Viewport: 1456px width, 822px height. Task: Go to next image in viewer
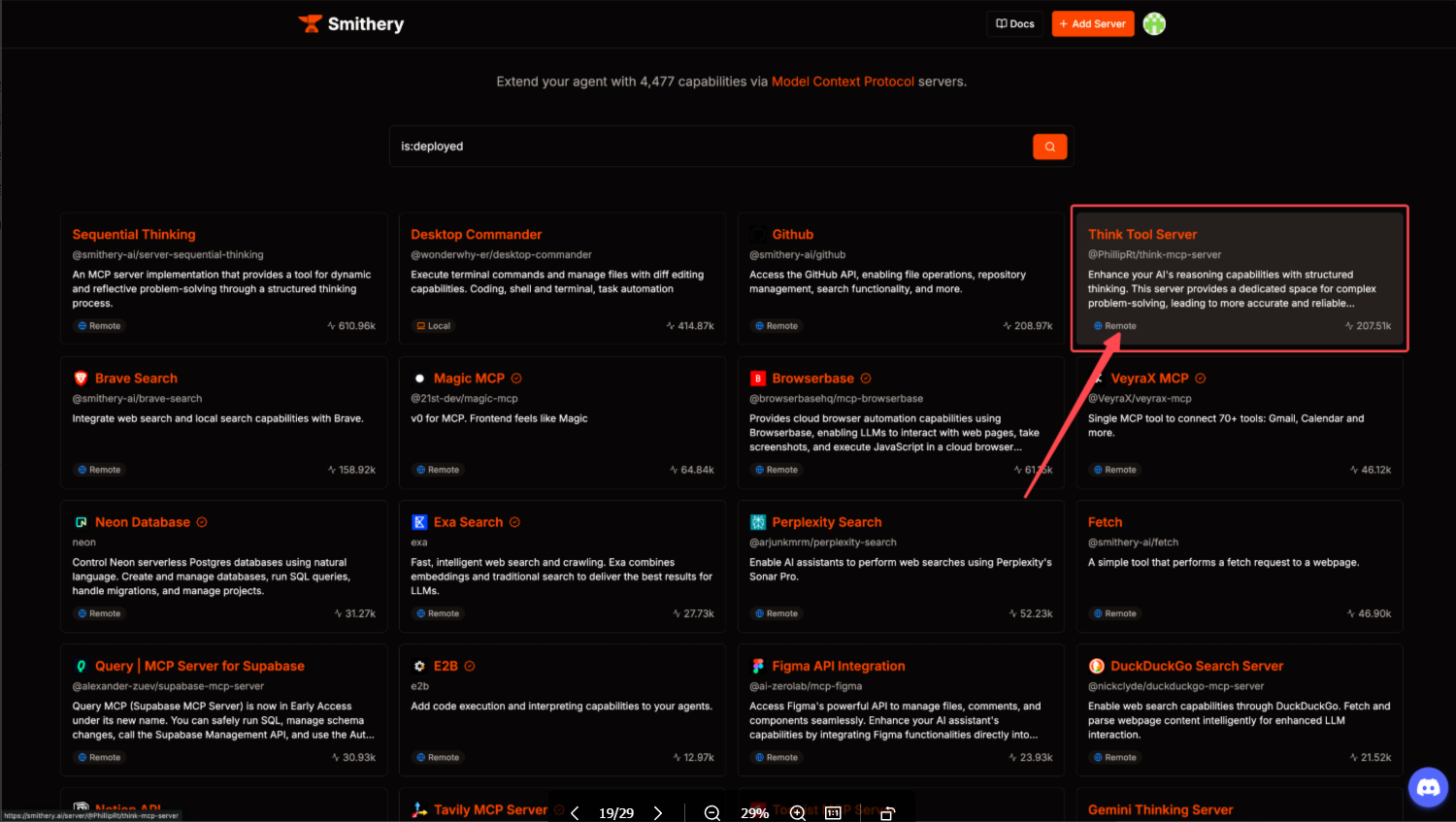coord(658,813)
